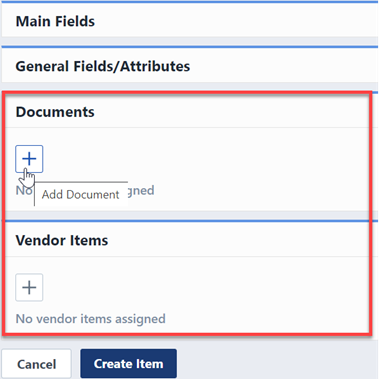
Task: Click the Add Document tooltip label
Action: (x=81, y=194)
